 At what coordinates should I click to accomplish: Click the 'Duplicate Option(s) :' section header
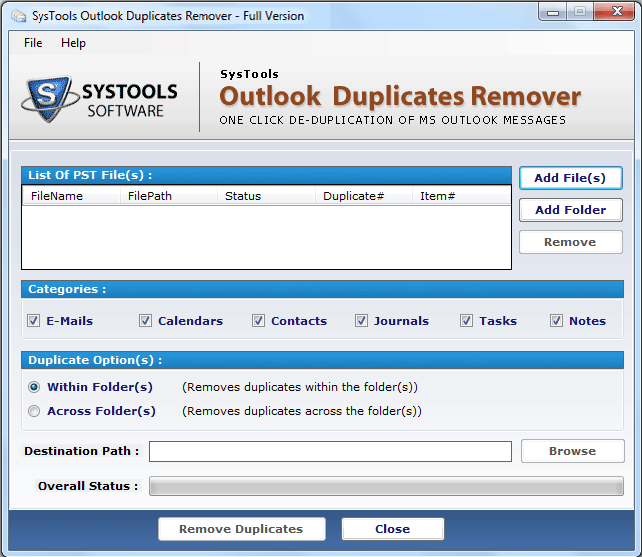[x=322, y=360]
